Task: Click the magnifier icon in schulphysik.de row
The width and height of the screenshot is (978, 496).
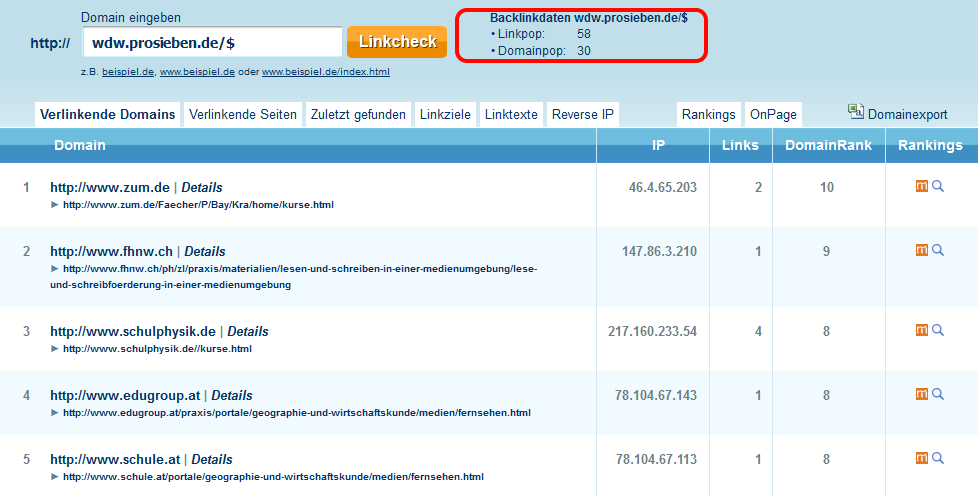Action: pos(937,330)
